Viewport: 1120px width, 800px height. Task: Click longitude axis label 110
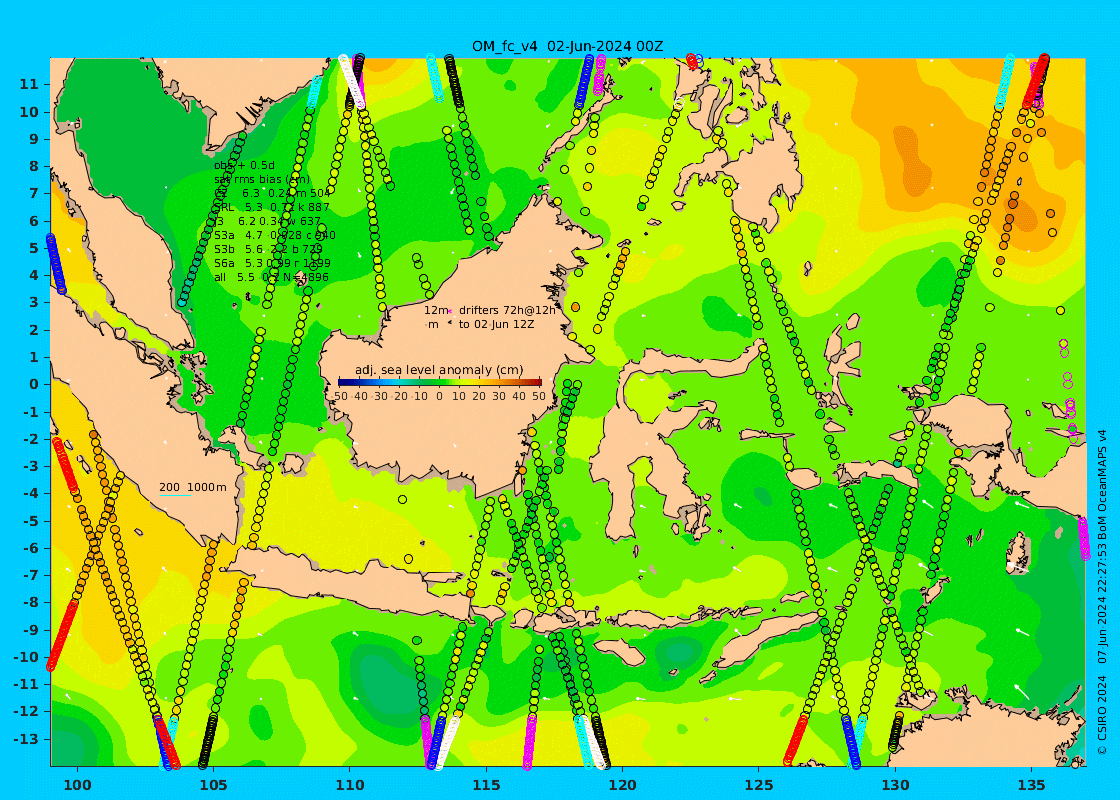click(x=350, y=785)
